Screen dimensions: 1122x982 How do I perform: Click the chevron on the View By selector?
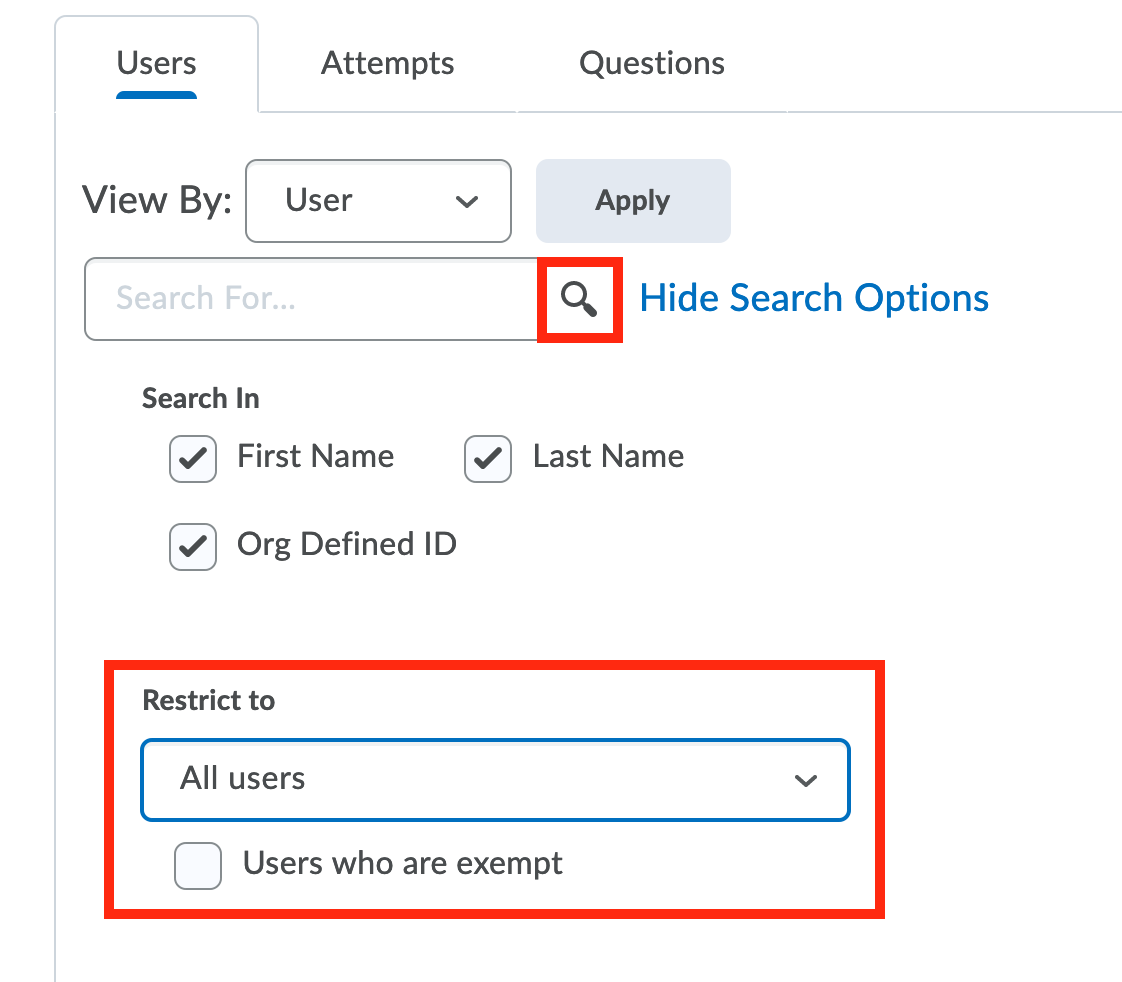tap(466, 201)
